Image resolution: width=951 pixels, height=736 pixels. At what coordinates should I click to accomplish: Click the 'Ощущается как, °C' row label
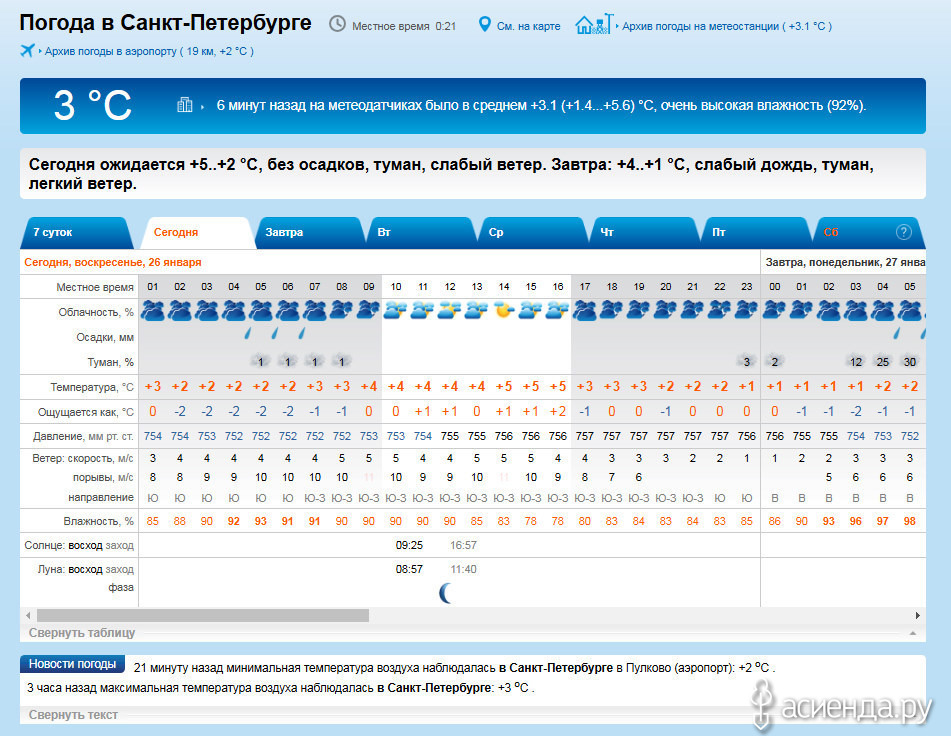tap(86, 412)
